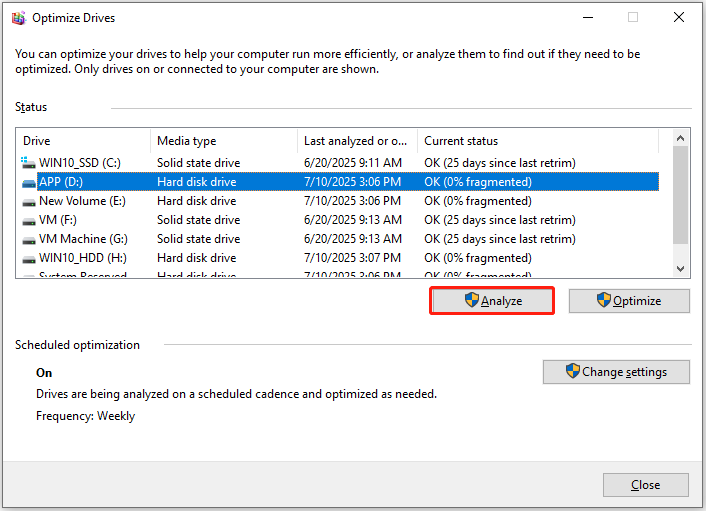Screen dimensions: 706x511
Task: Click the bold On schedule status
Action: click(44, 373)
